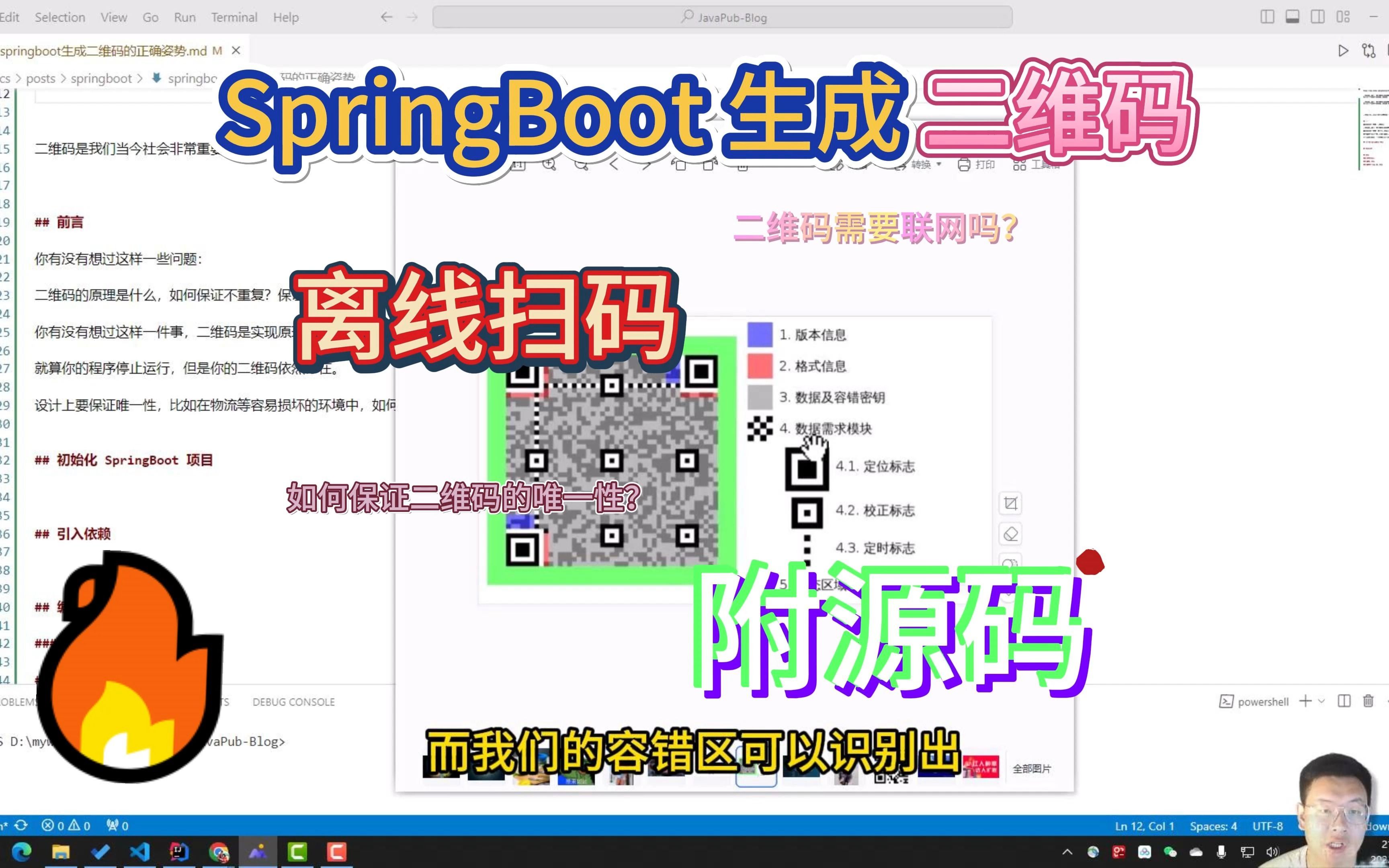
Task: Select the red thumbnail in image viewer strip
Action: pyautogui.click(x=981, y=766)
